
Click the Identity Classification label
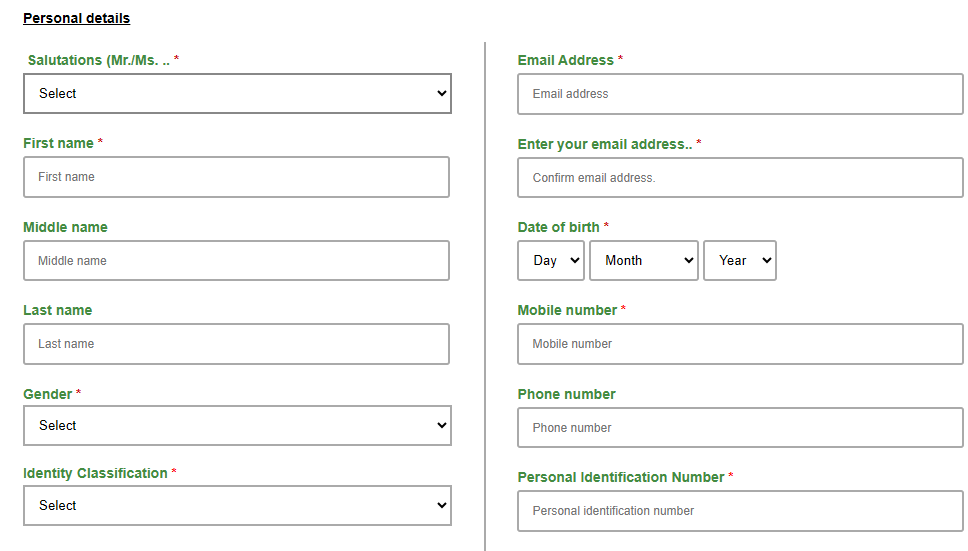coord(95,473)
